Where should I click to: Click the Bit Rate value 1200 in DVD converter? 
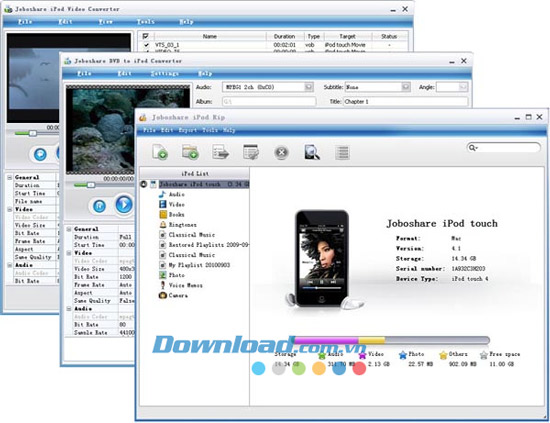(x=126, y=277)
